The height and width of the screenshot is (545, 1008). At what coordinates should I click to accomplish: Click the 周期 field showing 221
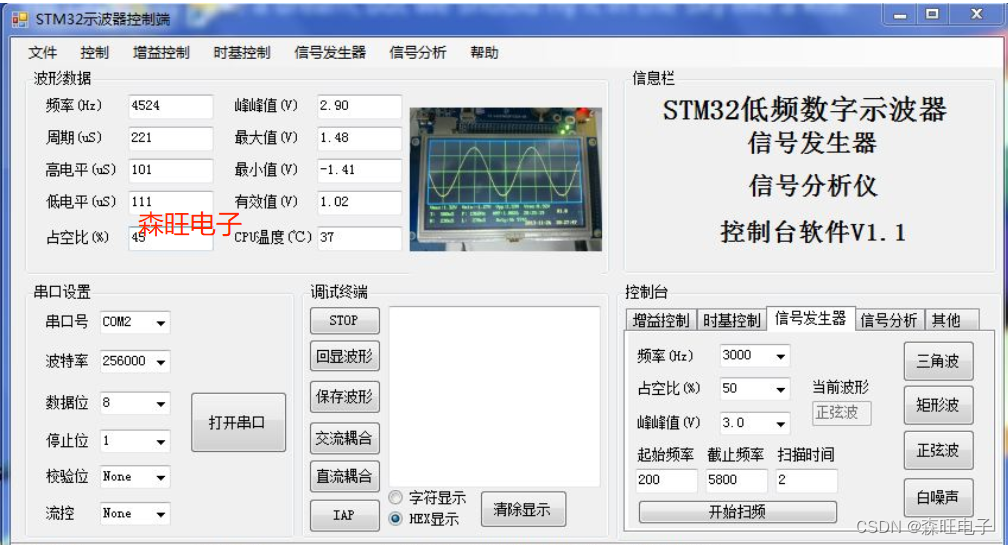(170, 138)
